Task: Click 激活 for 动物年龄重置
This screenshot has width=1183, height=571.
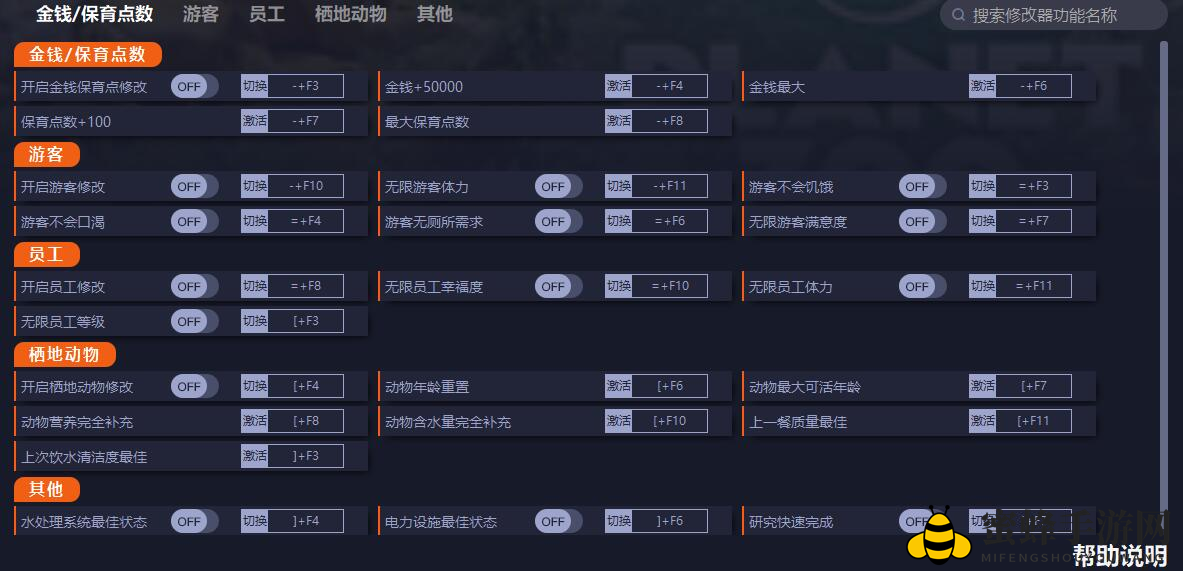Action: pos(618,386)
